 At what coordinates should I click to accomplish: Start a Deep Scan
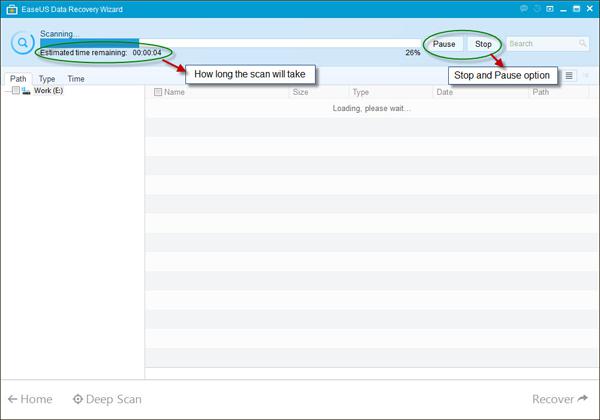(x=107, y=399)
